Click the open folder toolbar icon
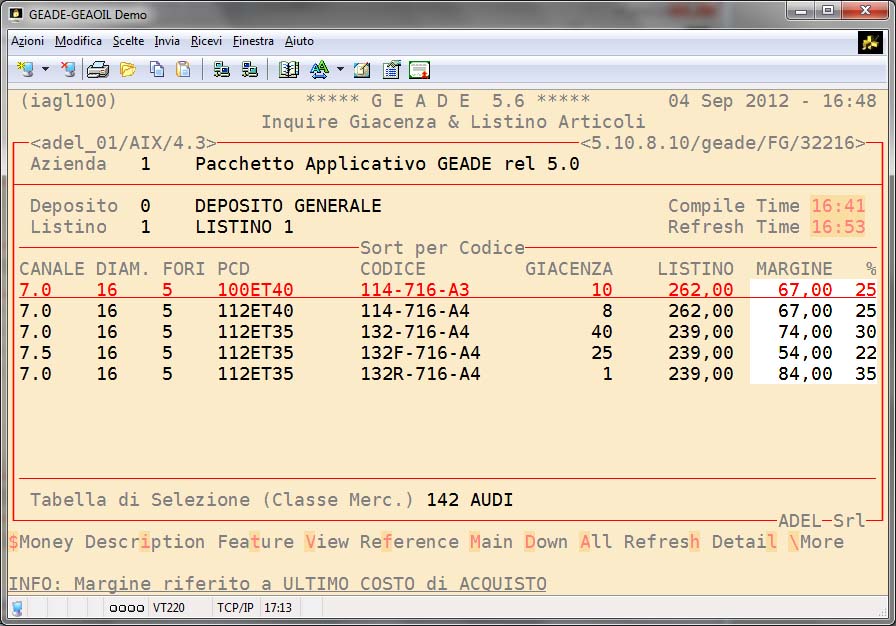Viewport: 896px width, 626px height. [x=128, y=70]
